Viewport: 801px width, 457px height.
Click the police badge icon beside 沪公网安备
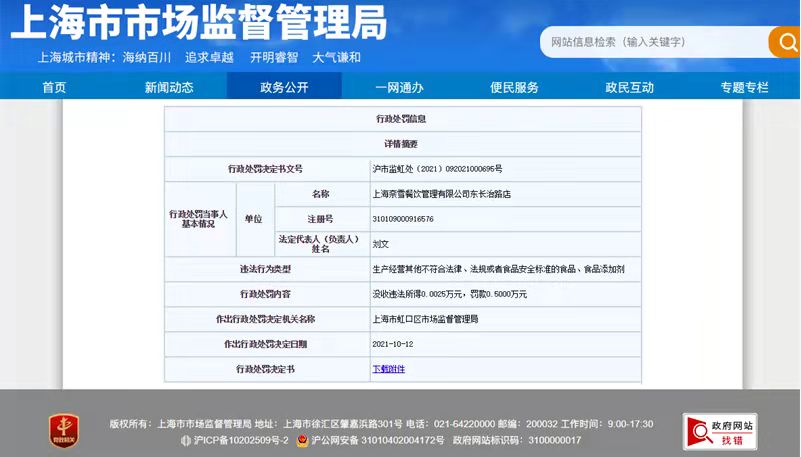[302, 440]
